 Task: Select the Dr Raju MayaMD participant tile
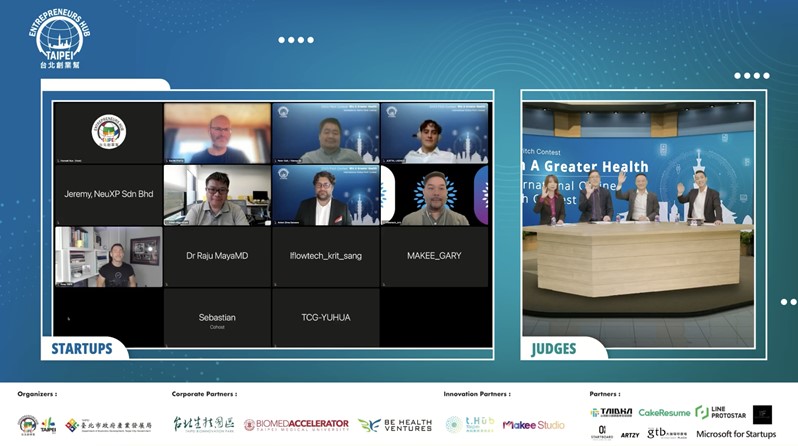tap(217, 256)
